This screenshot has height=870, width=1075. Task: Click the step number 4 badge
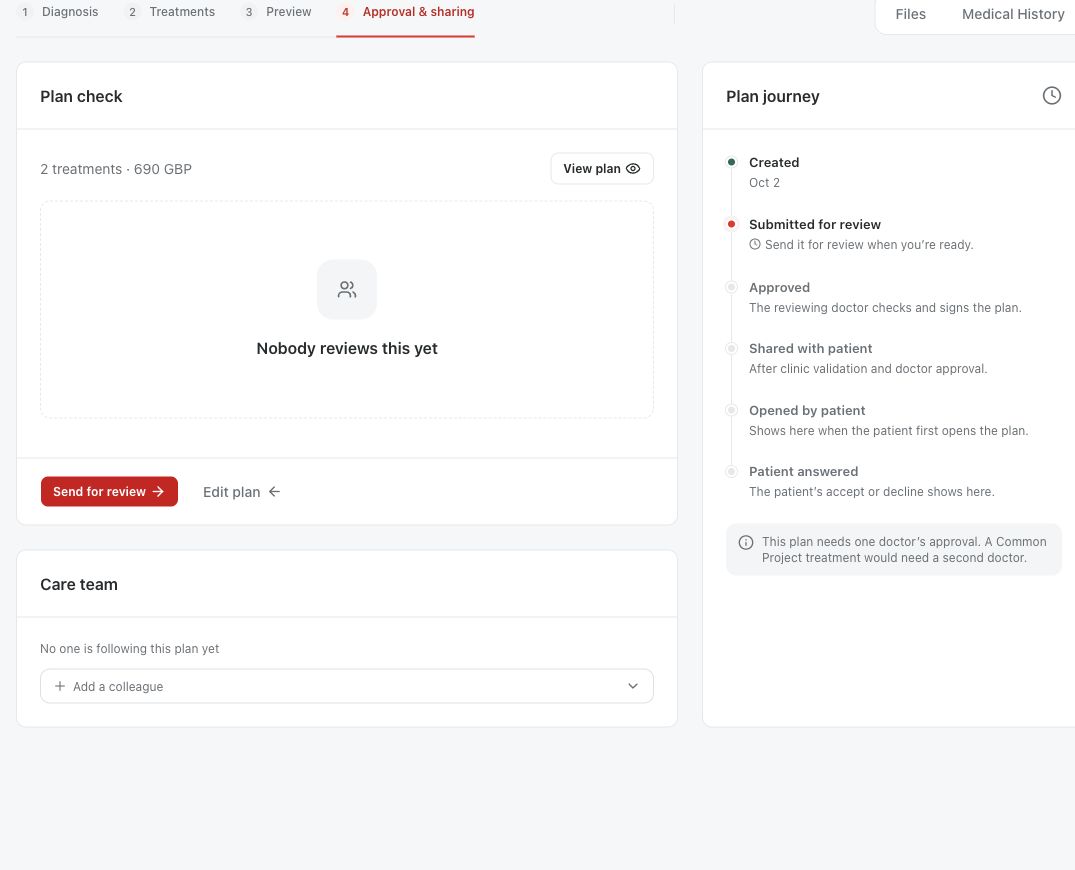click(346, 12)
